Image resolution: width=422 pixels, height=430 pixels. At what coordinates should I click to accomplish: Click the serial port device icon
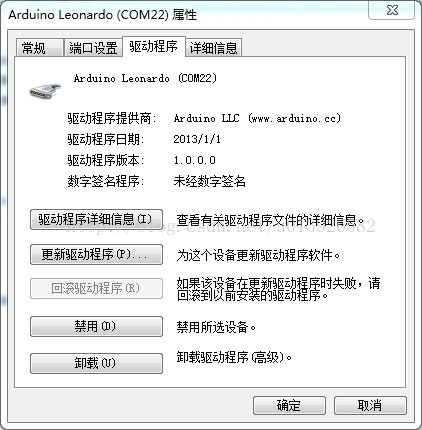45,91
